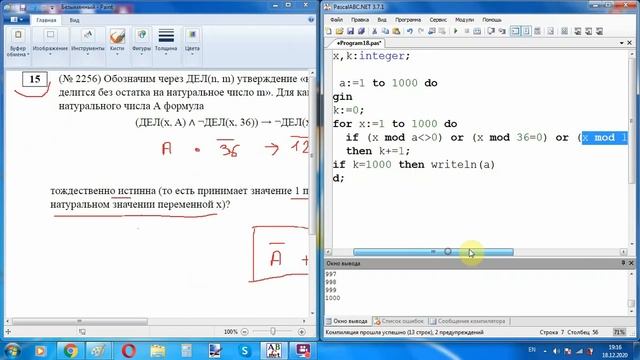Click the PascalABC editor horizontal scrollbar
640x360 pixels.
pyautogui.click(x=433, y=252)
